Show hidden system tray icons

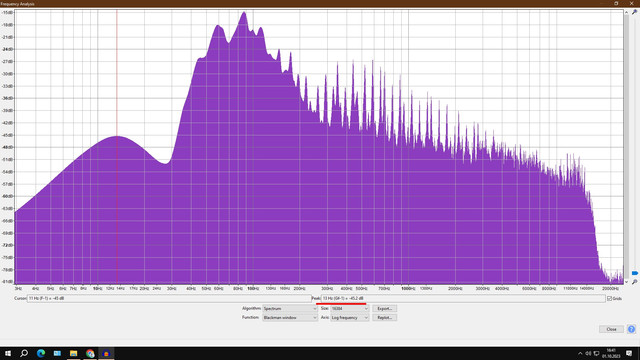(x=580, y=353)
